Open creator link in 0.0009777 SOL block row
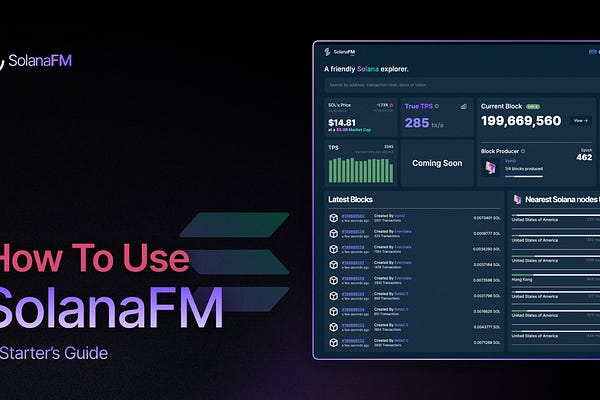Image resolution: width=600 pixels, height=400 pixels. click(403, 232)
